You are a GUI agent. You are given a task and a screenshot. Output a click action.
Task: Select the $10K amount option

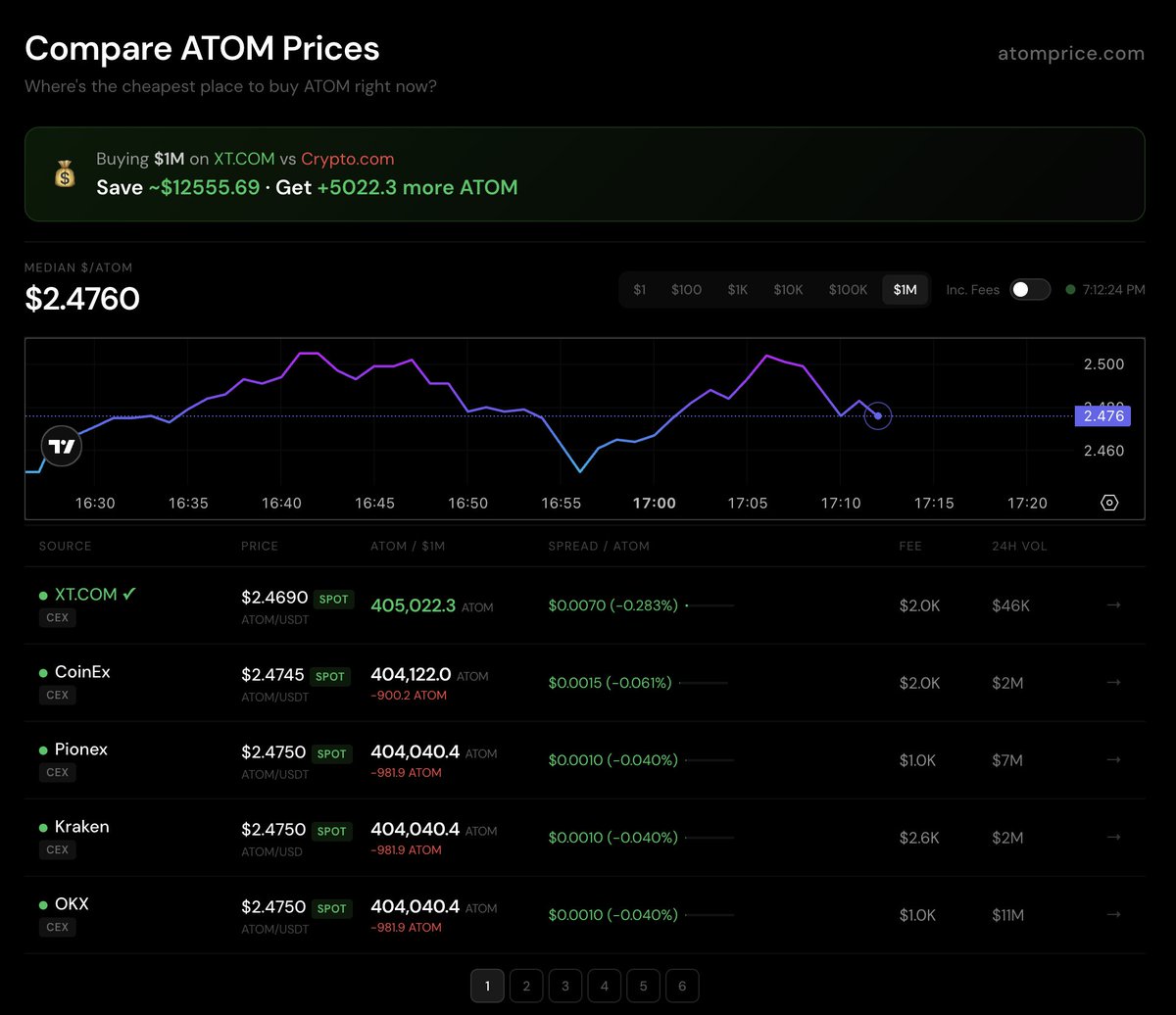coord(789,290)
